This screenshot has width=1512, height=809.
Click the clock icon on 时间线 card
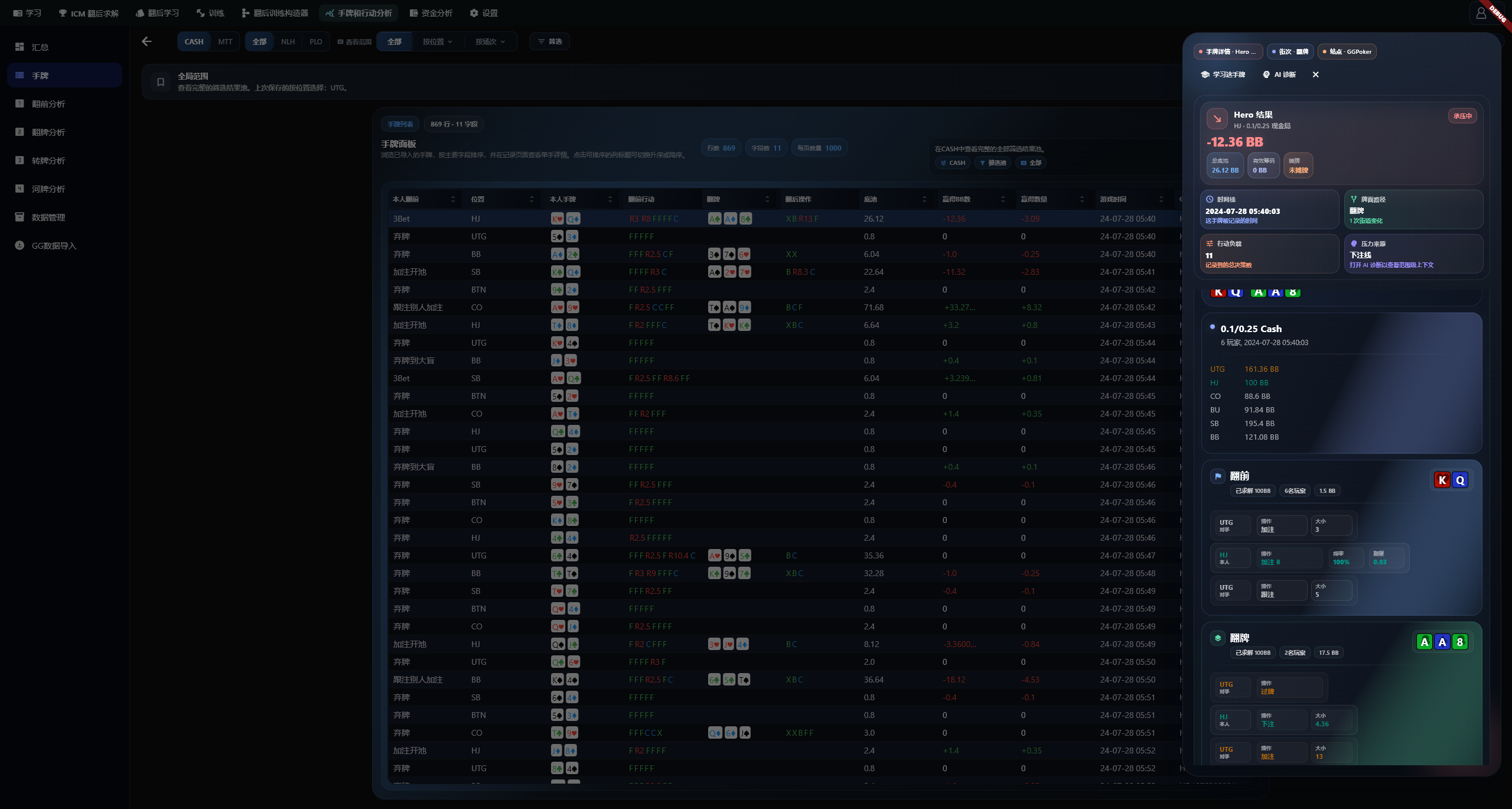(1210, 199)
